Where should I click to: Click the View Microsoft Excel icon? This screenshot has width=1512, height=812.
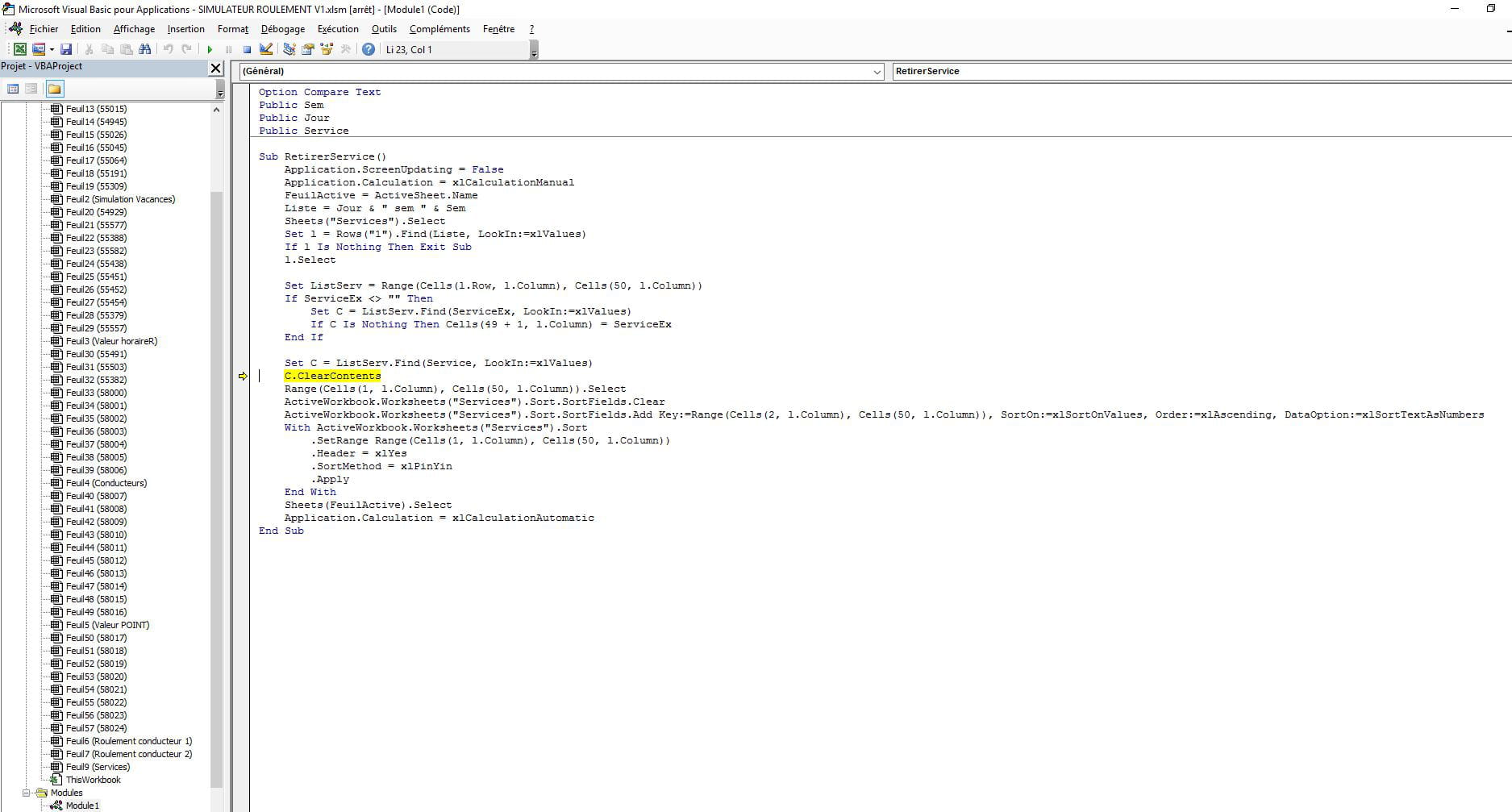(x=19, y=49)
